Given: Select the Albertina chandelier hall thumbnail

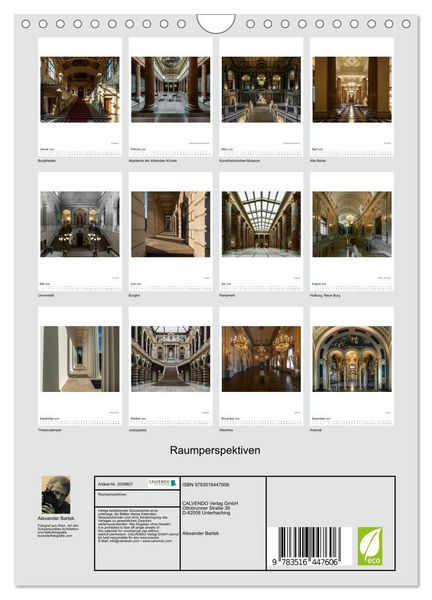Looking at the screenshot, I should click(261, 359).
